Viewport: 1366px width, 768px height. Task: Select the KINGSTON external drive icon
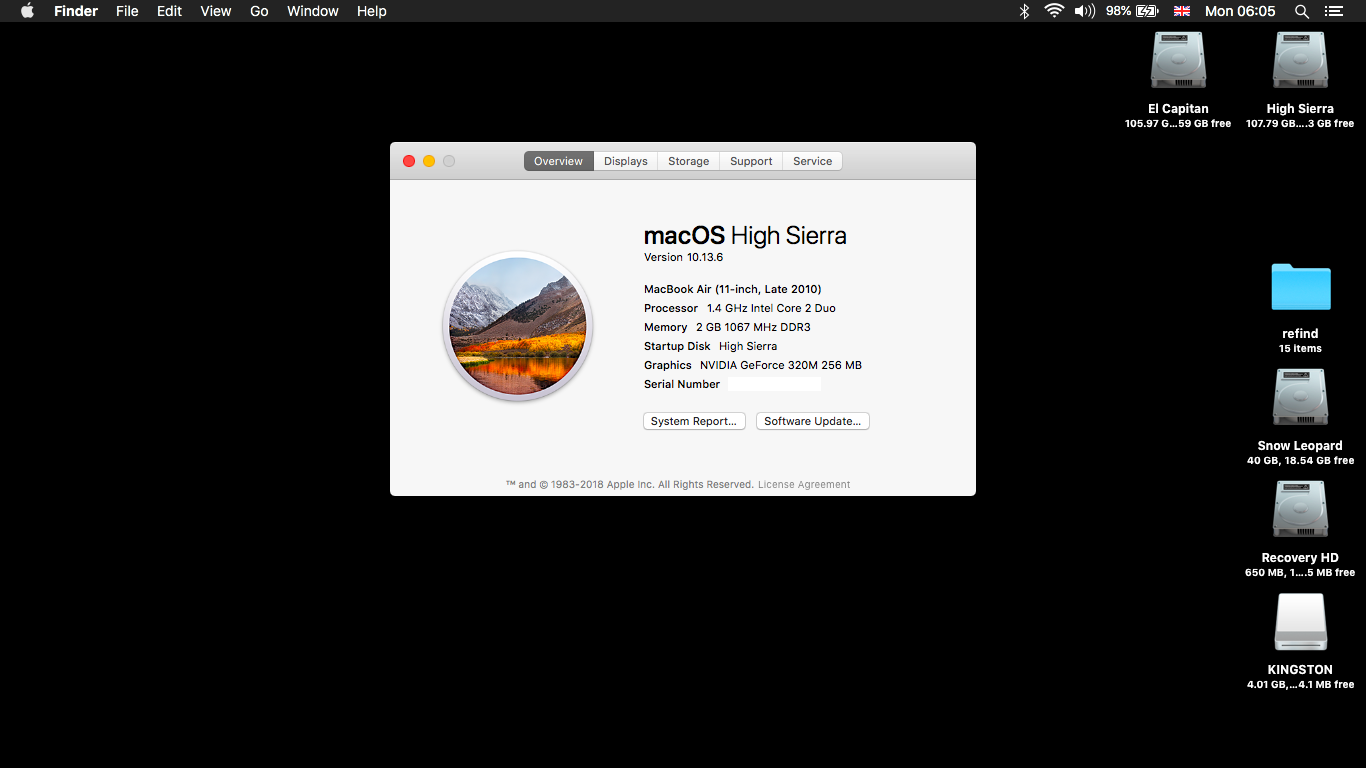(x=1300, y=623)
